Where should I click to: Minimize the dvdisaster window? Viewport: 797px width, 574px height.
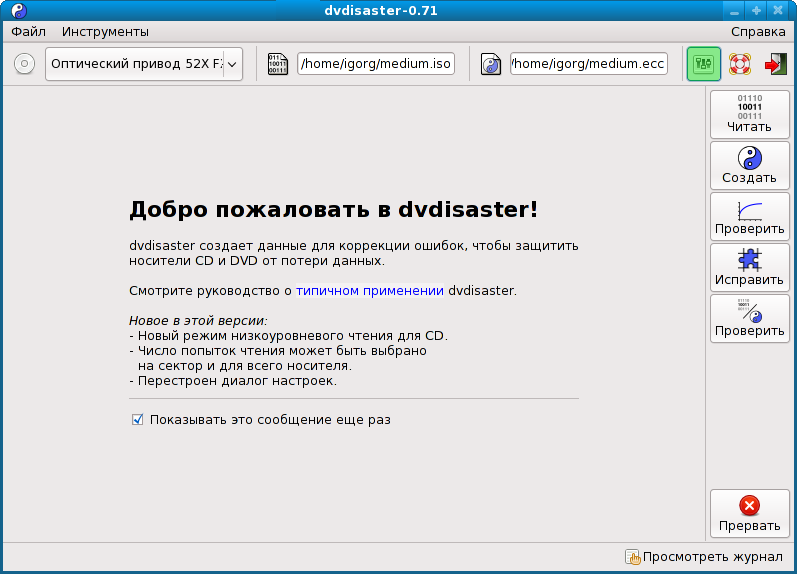(734, 11)
